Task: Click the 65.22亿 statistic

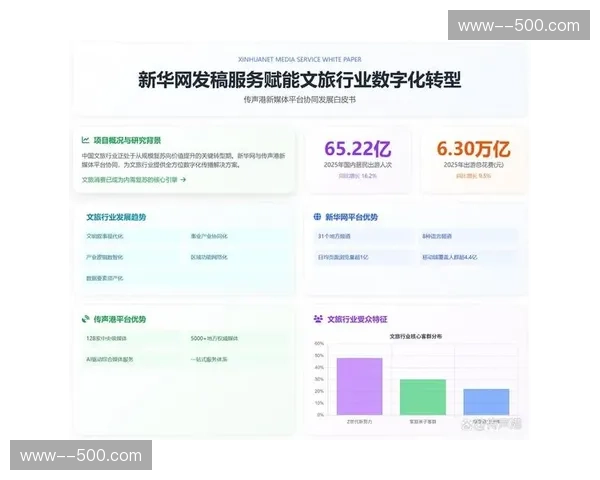Action: click(x=358, y=149)
